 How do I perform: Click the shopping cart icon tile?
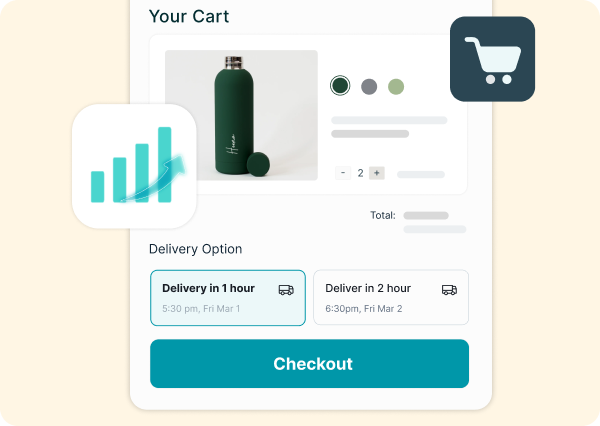pyautogui.click(x=492, y=59)
